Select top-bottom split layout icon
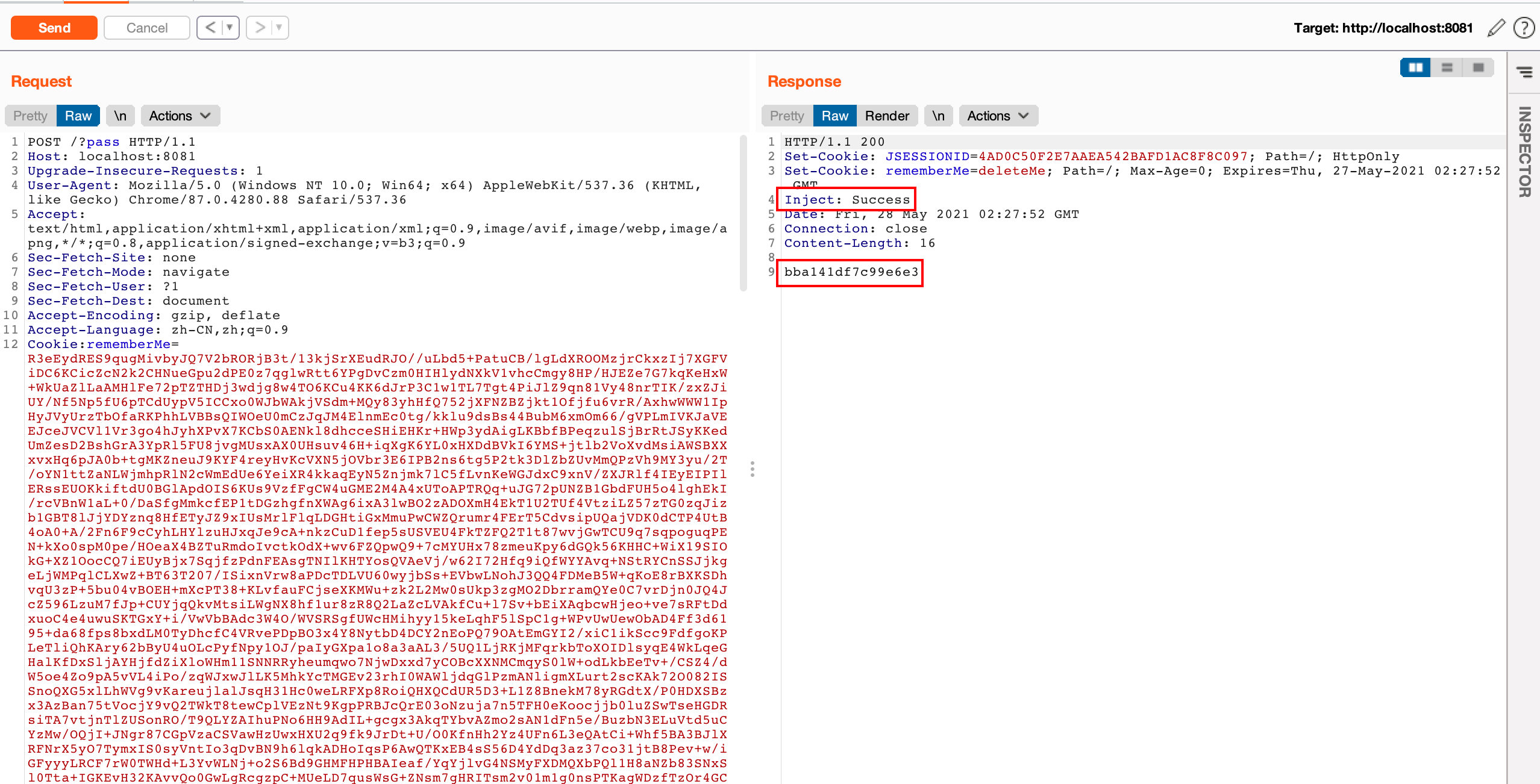This screenshot has height=784, width=1540. [x=1447, y=67]
